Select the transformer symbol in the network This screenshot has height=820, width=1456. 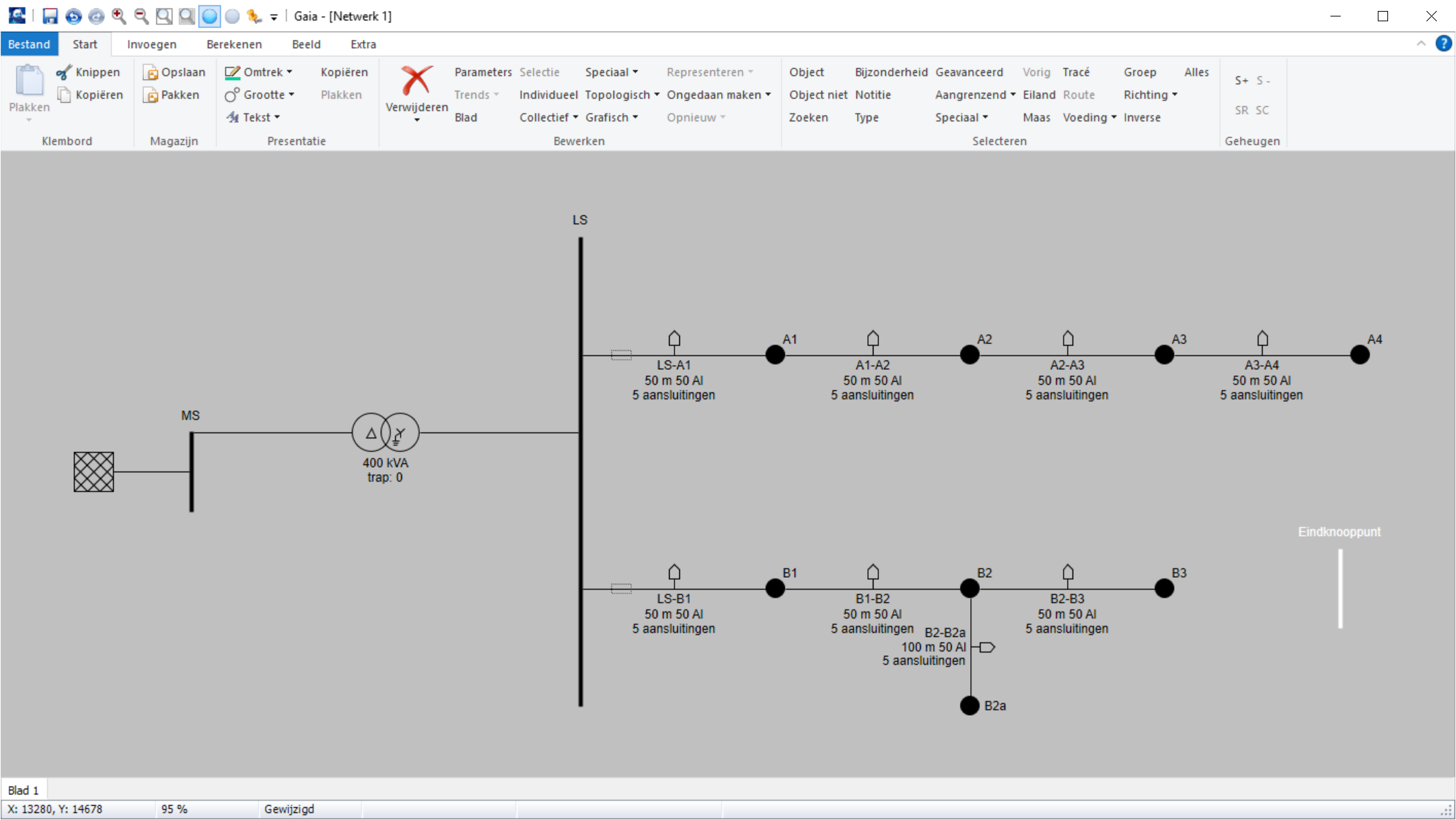tap(385, 432)
